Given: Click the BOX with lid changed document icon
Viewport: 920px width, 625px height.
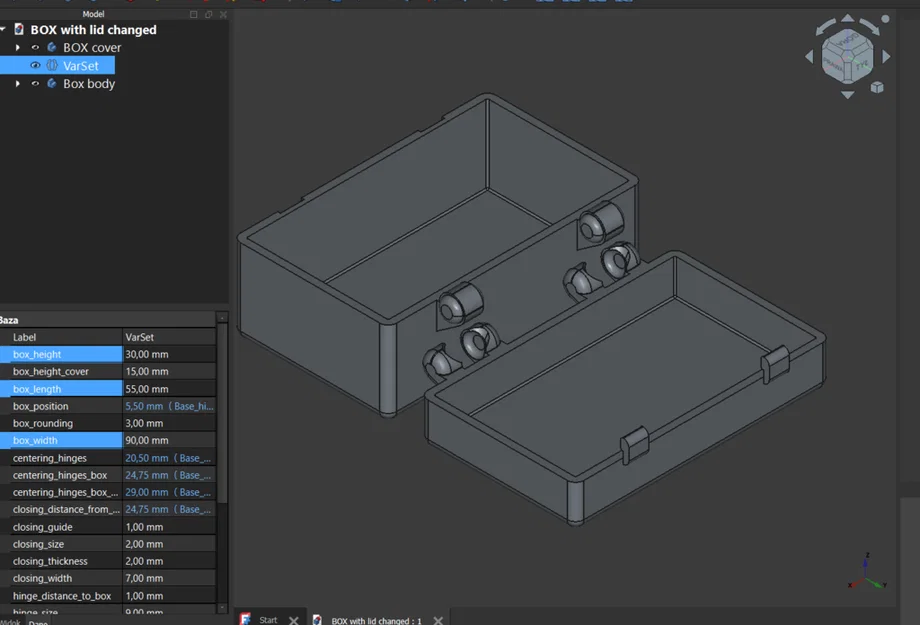Looking at the screenshot, I should [x=19, y=29].
